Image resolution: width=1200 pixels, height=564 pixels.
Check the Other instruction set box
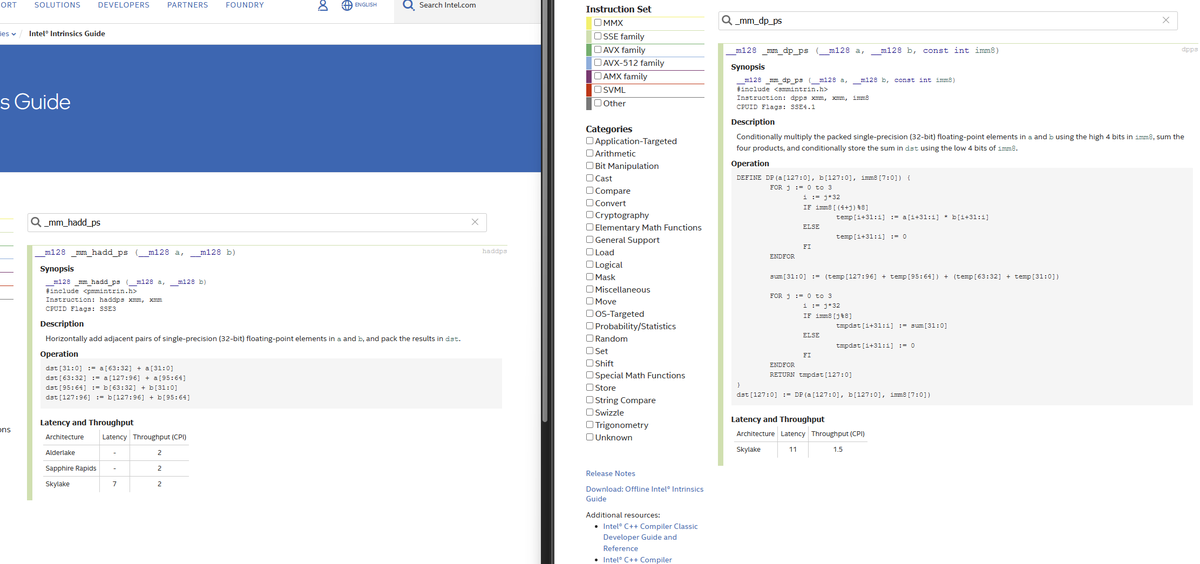[x=597, y=103]
